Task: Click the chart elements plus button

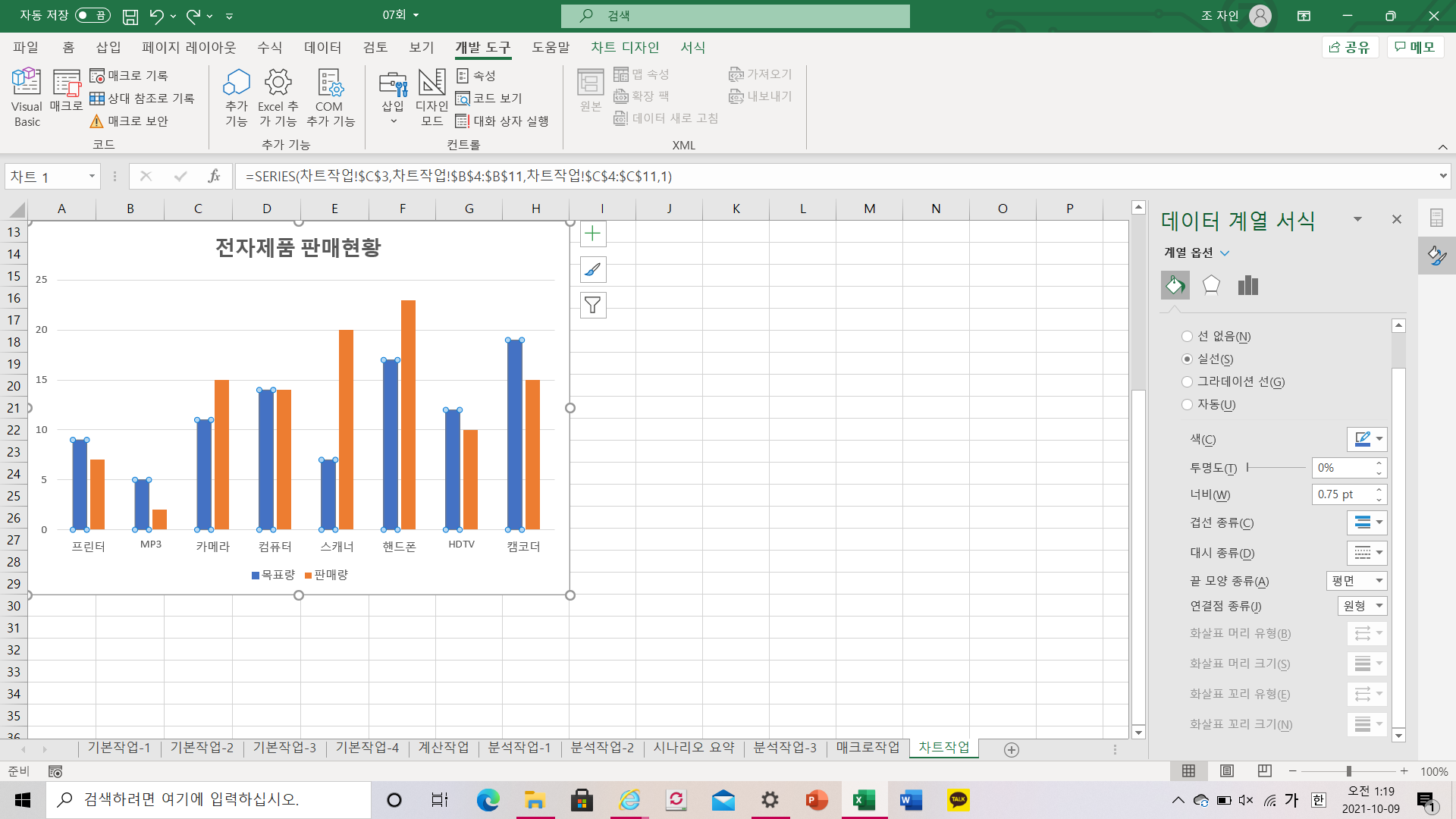Action: pos(592,234)
